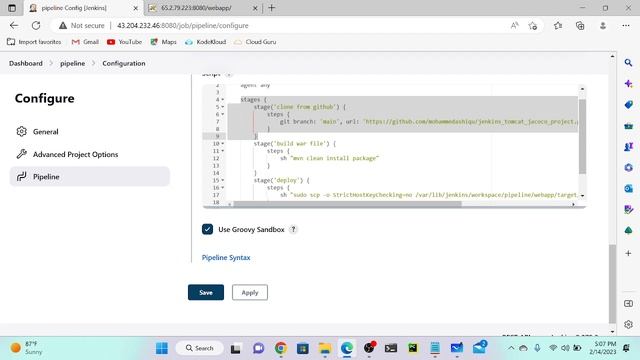The width and height of the screenshot is (640, 360).
Task: Open the tab actions menu icon
Action: (x=12, y=8)
